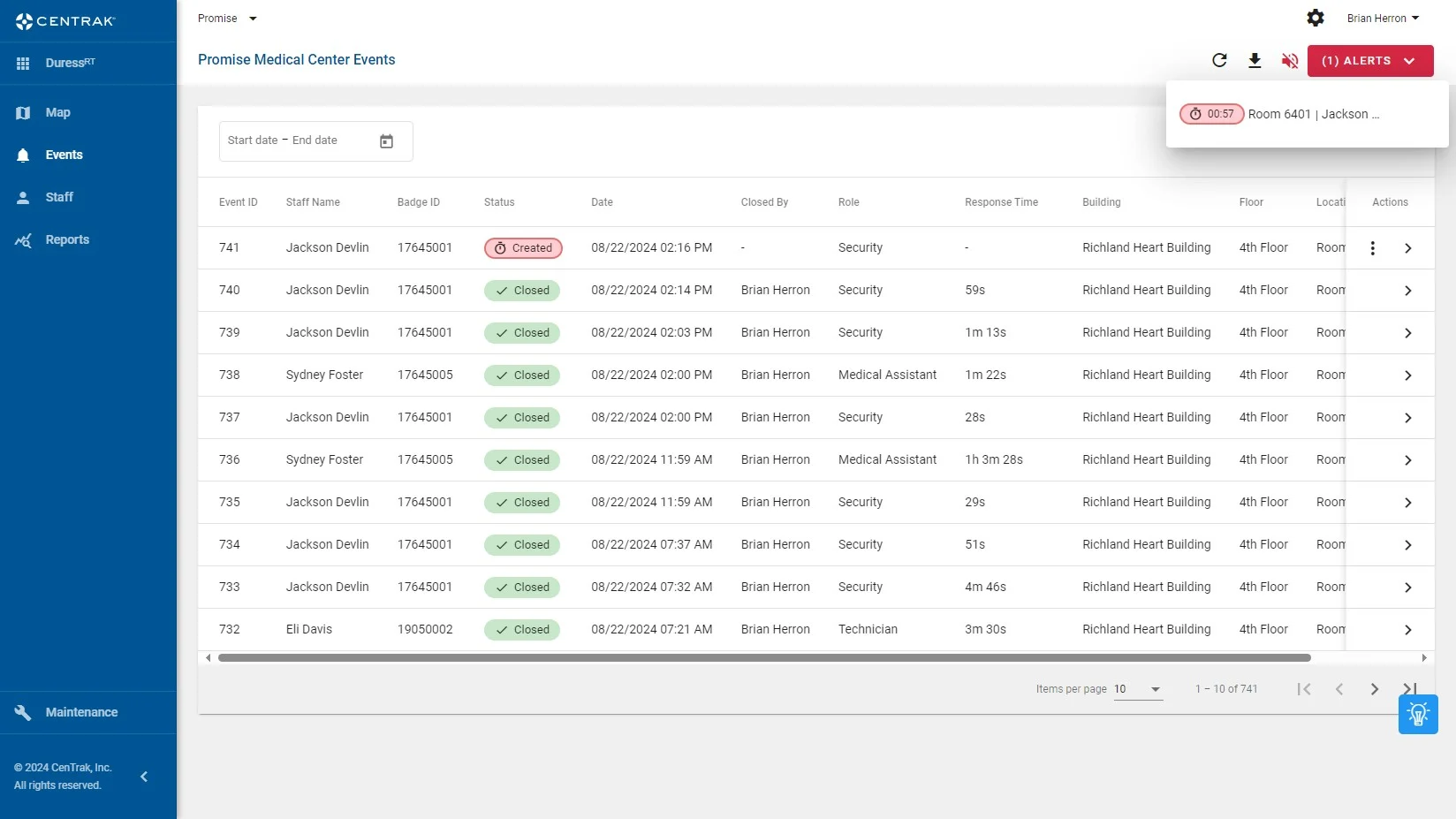Image resolution: width=1456 pixels, height=819 pixels.
Task: Click the date 08/22/2024 02:16 PM
Action: [x=652, y=248]
